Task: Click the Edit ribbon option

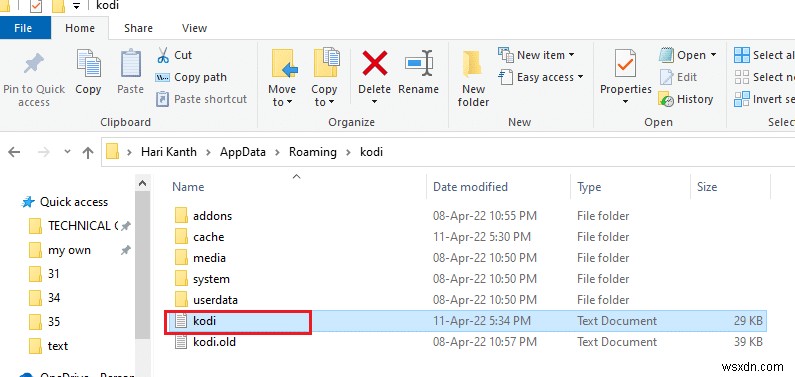Action: click(678, 78)
